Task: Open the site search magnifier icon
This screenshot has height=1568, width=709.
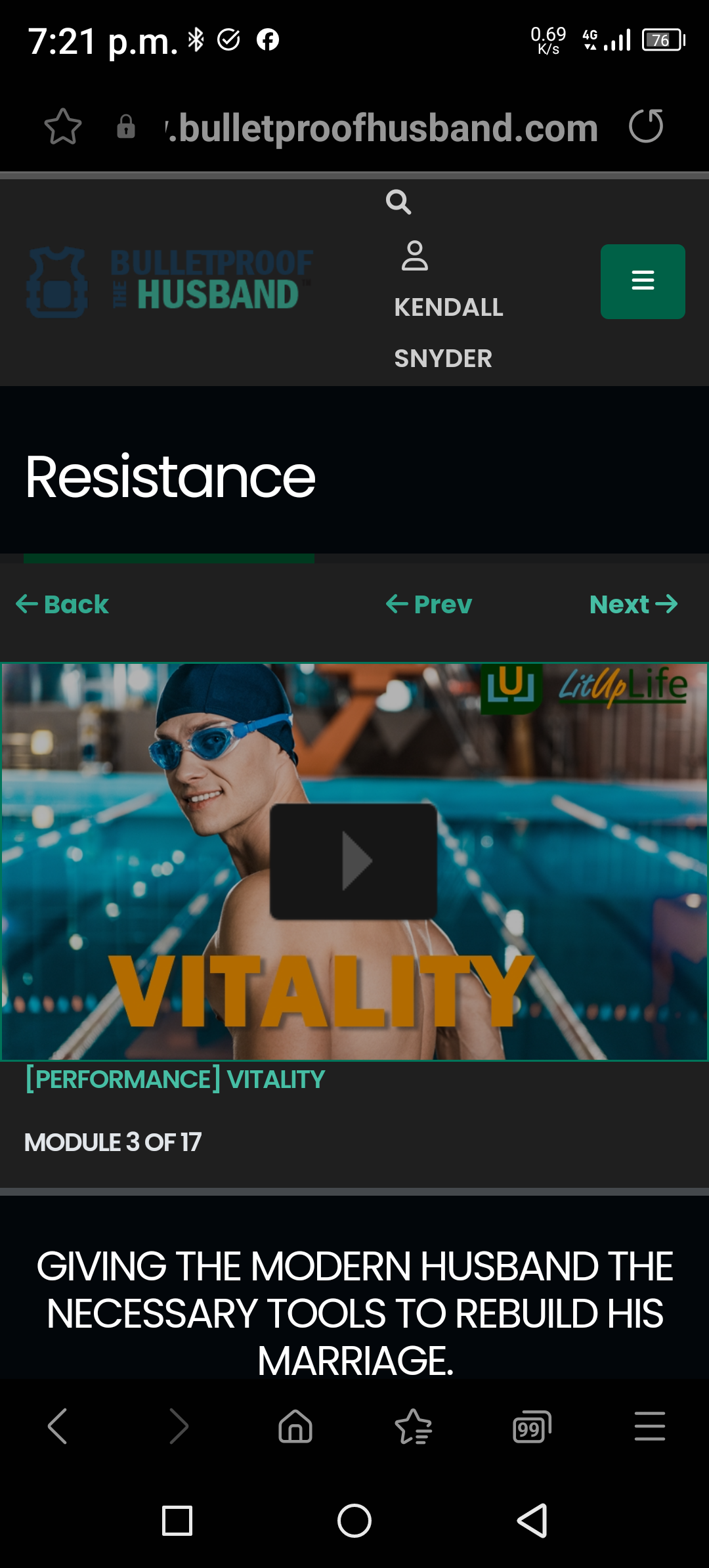Action: pyautogui.click(x=398, y=202)
